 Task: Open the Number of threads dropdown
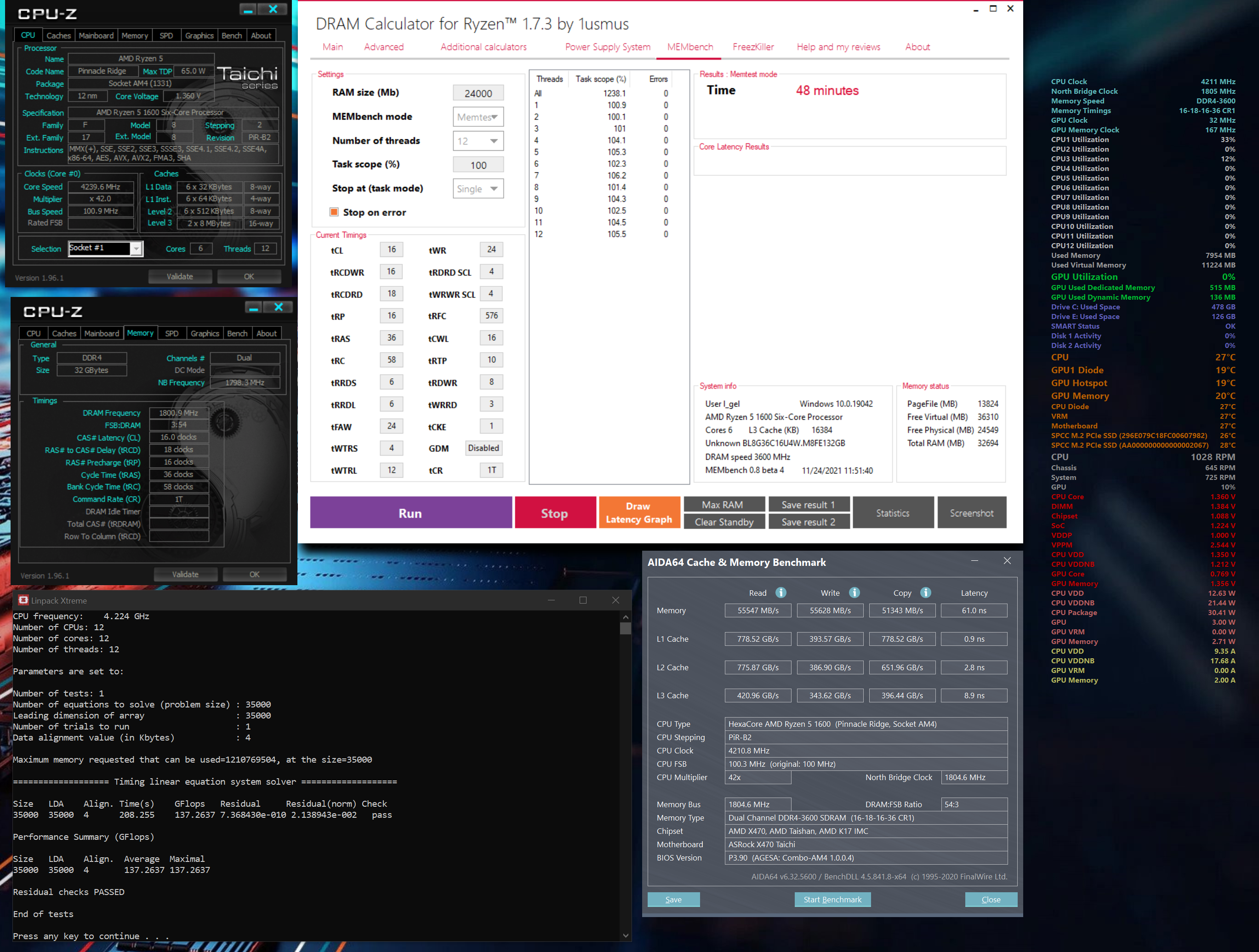(478, 141)
